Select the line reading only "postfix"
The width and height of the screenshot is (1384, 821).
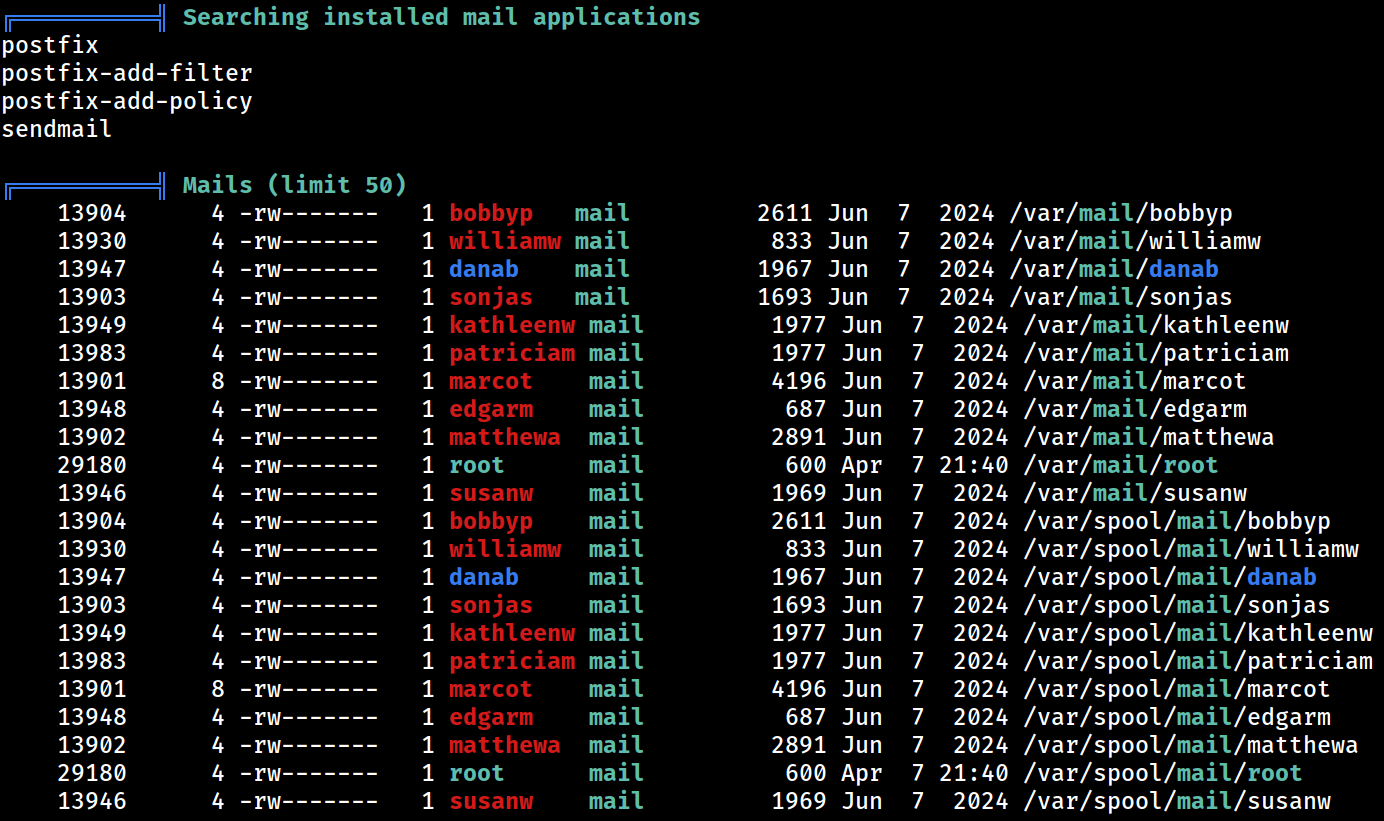50,45
